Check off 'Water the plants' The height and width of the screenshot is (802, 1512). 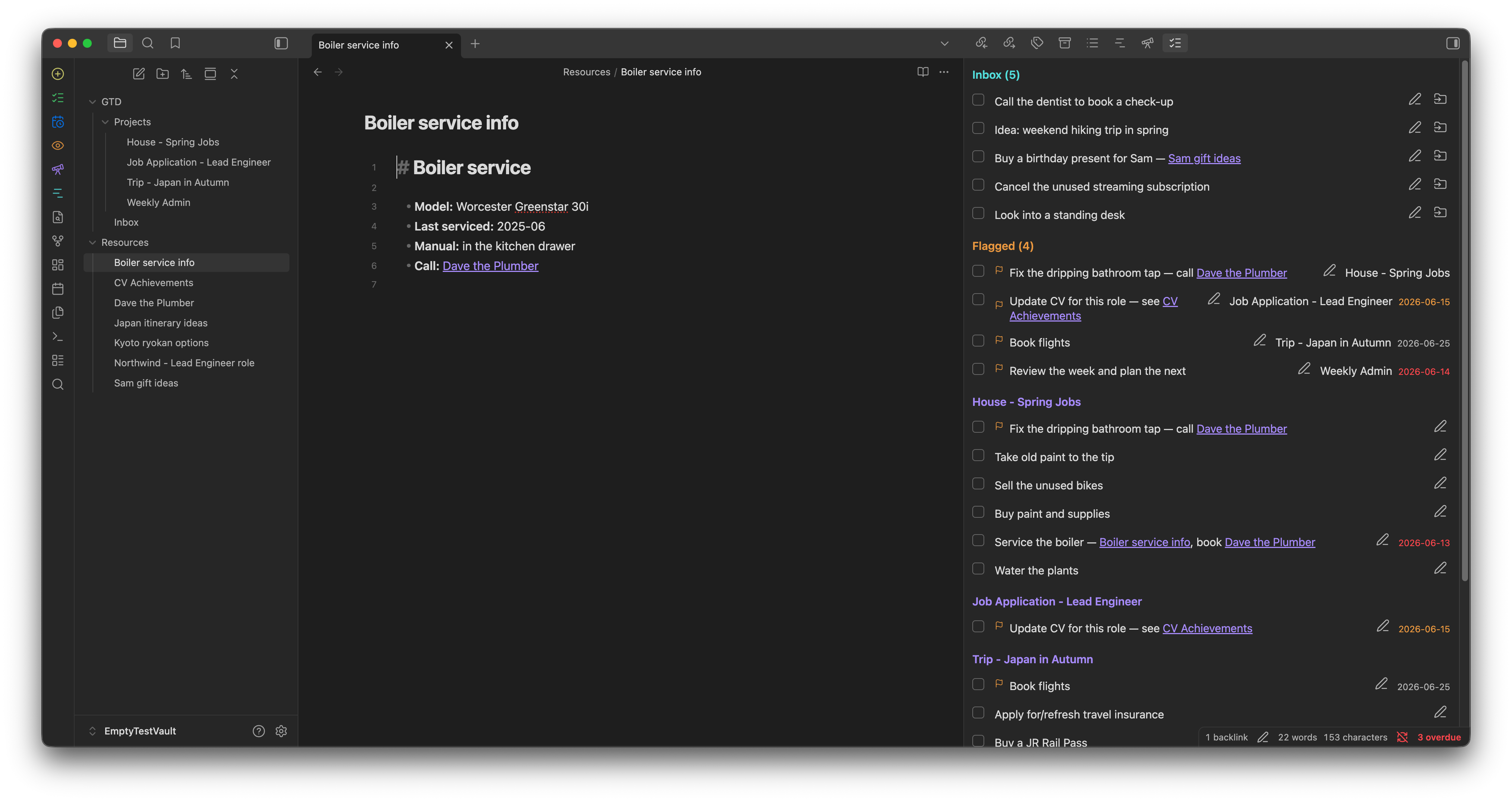978,569
